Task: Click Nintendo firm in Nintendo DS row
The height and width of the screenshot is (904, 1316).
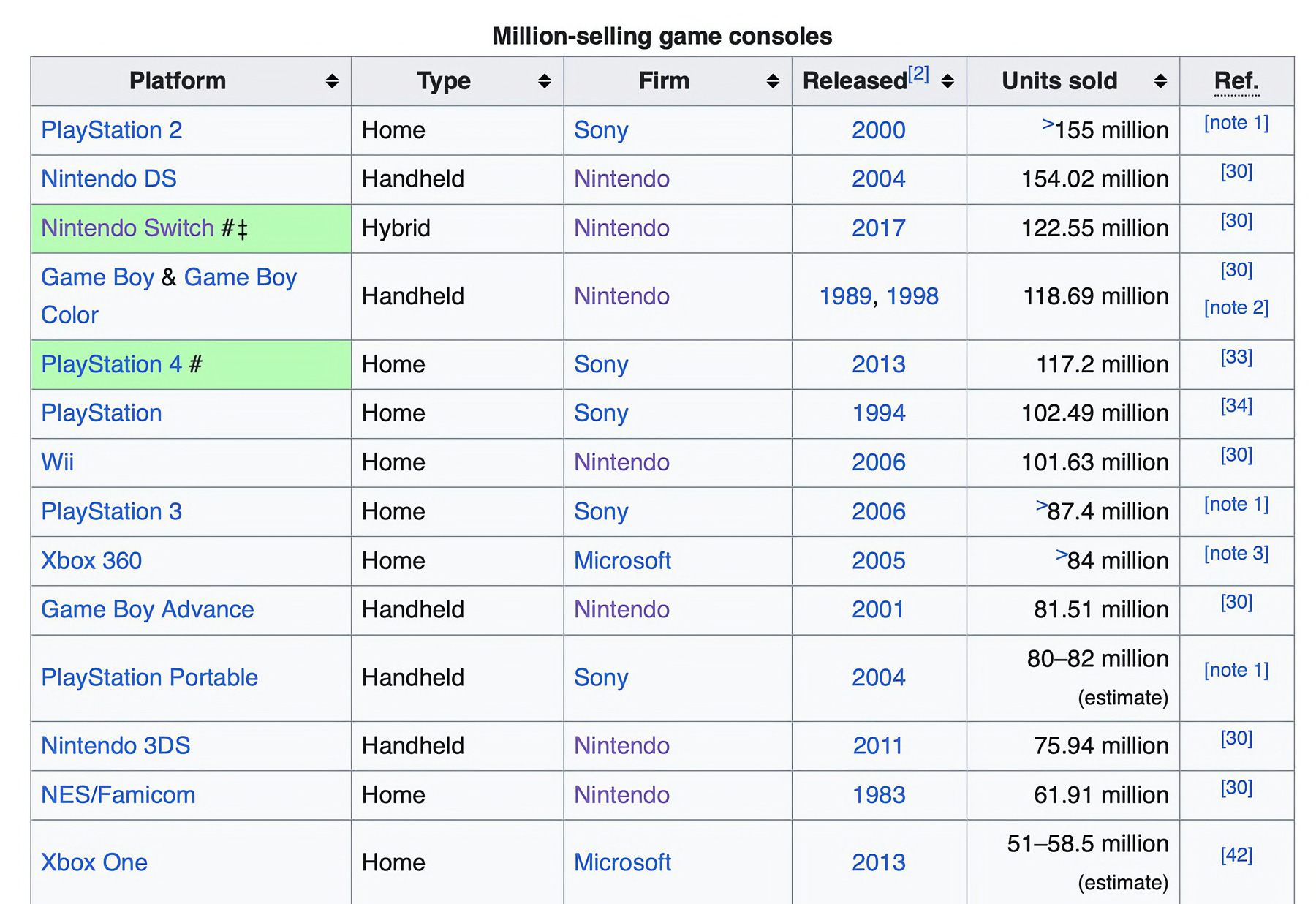Action: (621, 179)
